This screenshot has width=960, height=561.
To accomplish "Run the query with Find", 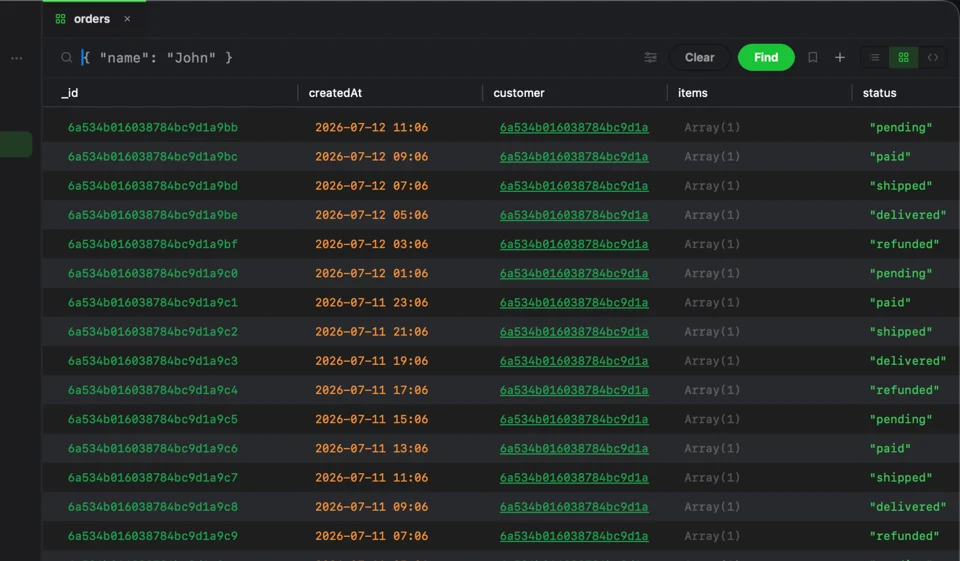I will pos(766,58).
